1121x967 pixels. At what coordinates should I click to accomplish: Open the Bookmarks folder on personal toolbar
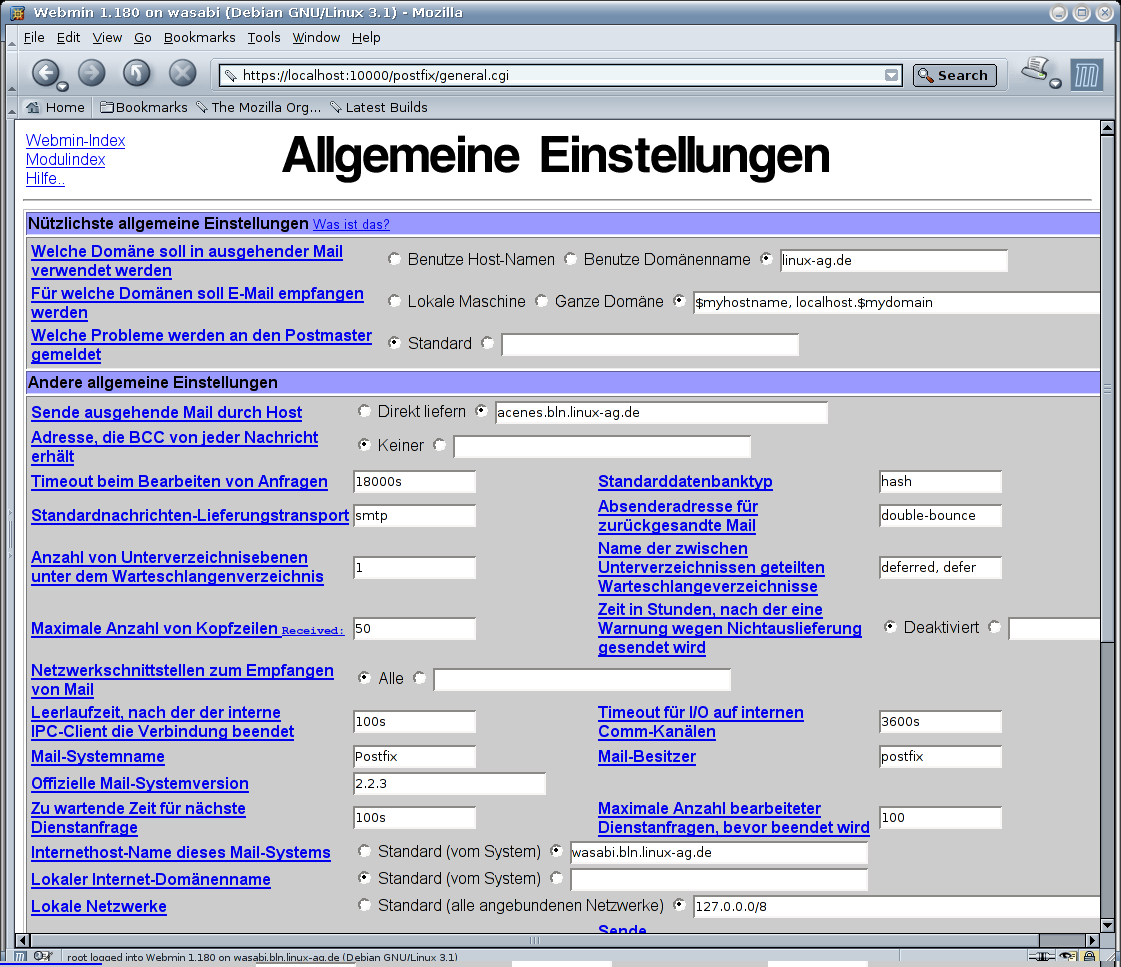click(144, 107)
